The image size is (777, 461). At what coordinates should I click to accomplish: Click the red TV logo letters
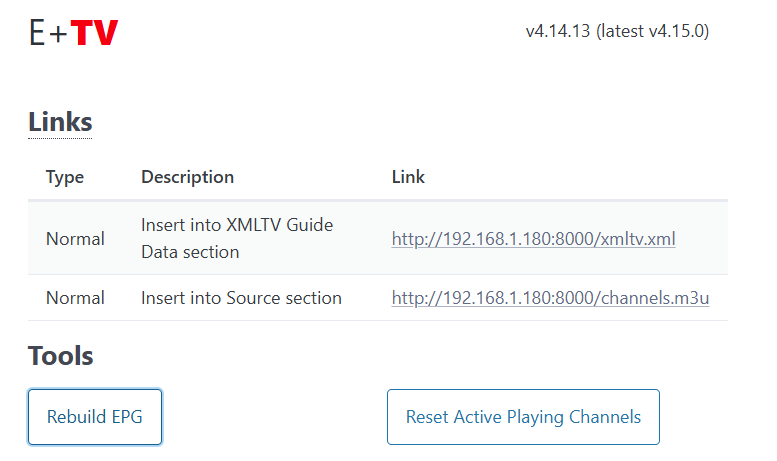pos(95,33)
